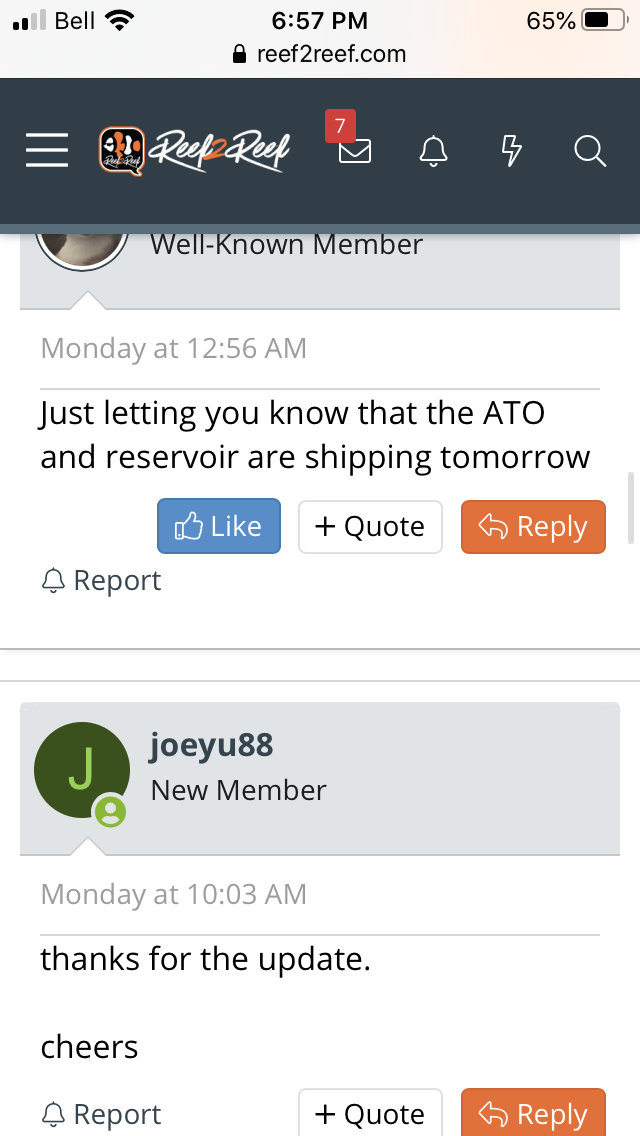Tap the partially hidden avatar of Well-Known Member
The image size is (640, 1136).
[x=82, y=246]
